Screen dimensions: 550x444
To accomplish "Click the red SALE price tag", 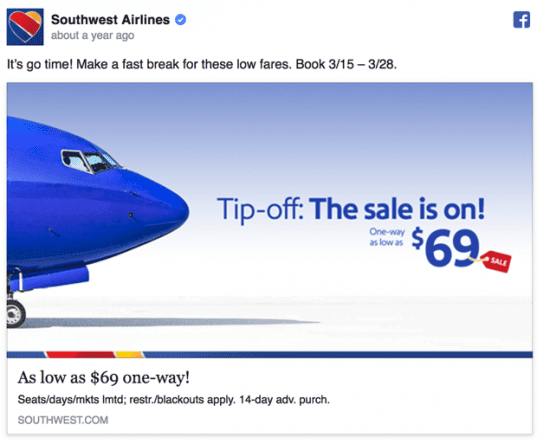I will (497, 261).
